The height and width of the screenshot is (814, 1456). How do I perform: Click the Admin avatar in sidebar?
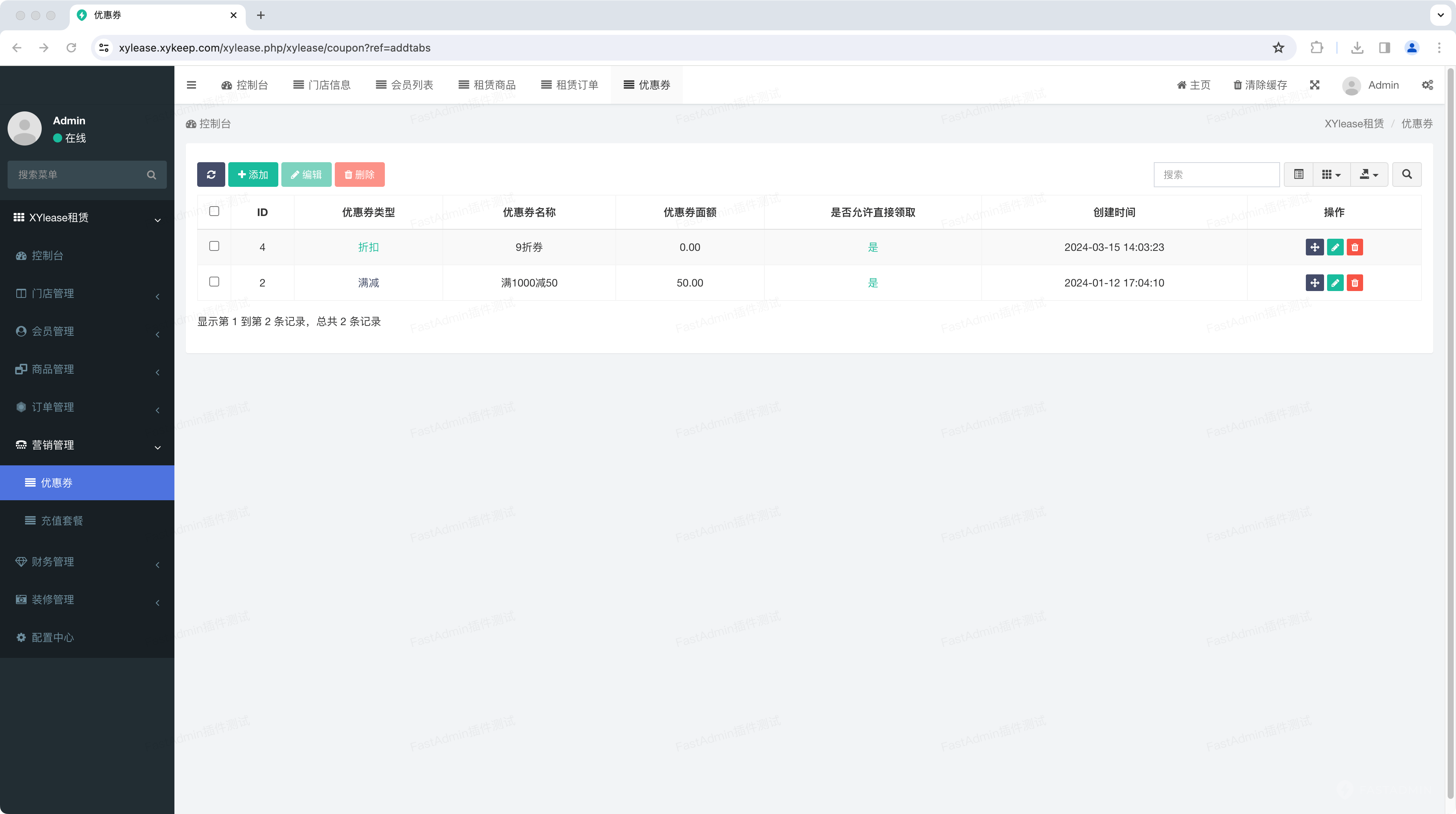(x=24, y=128)
